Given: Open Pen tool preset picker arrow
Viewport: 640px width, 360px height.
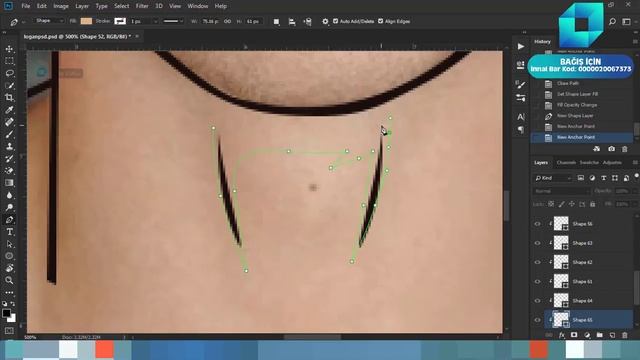Looking at the screenshot, I should click(x=23, y=22).
